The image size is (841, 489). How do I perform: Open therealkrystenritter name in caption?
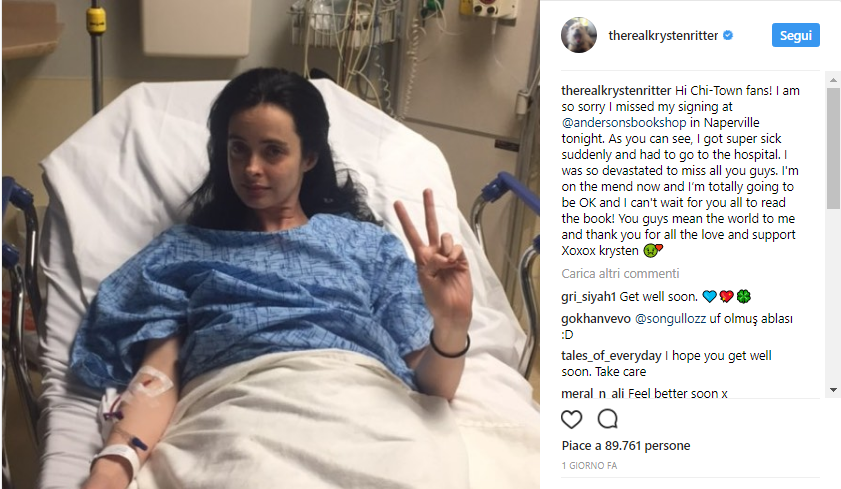[616, 91]
